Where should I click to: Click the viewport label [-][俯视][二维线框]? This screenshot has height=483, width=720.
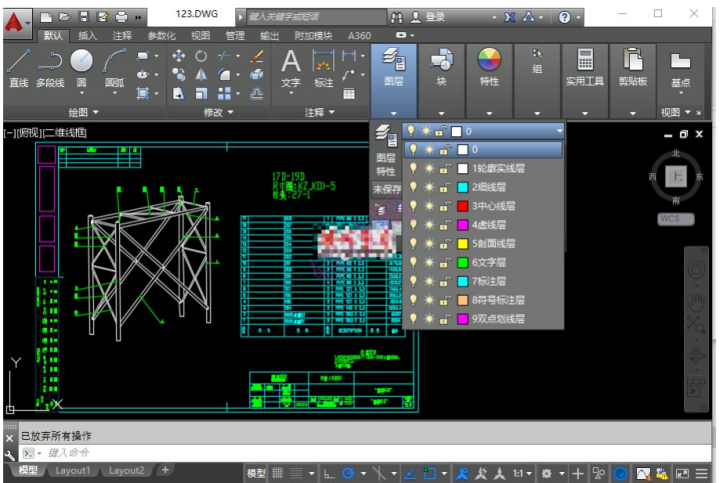pos(45,133)
